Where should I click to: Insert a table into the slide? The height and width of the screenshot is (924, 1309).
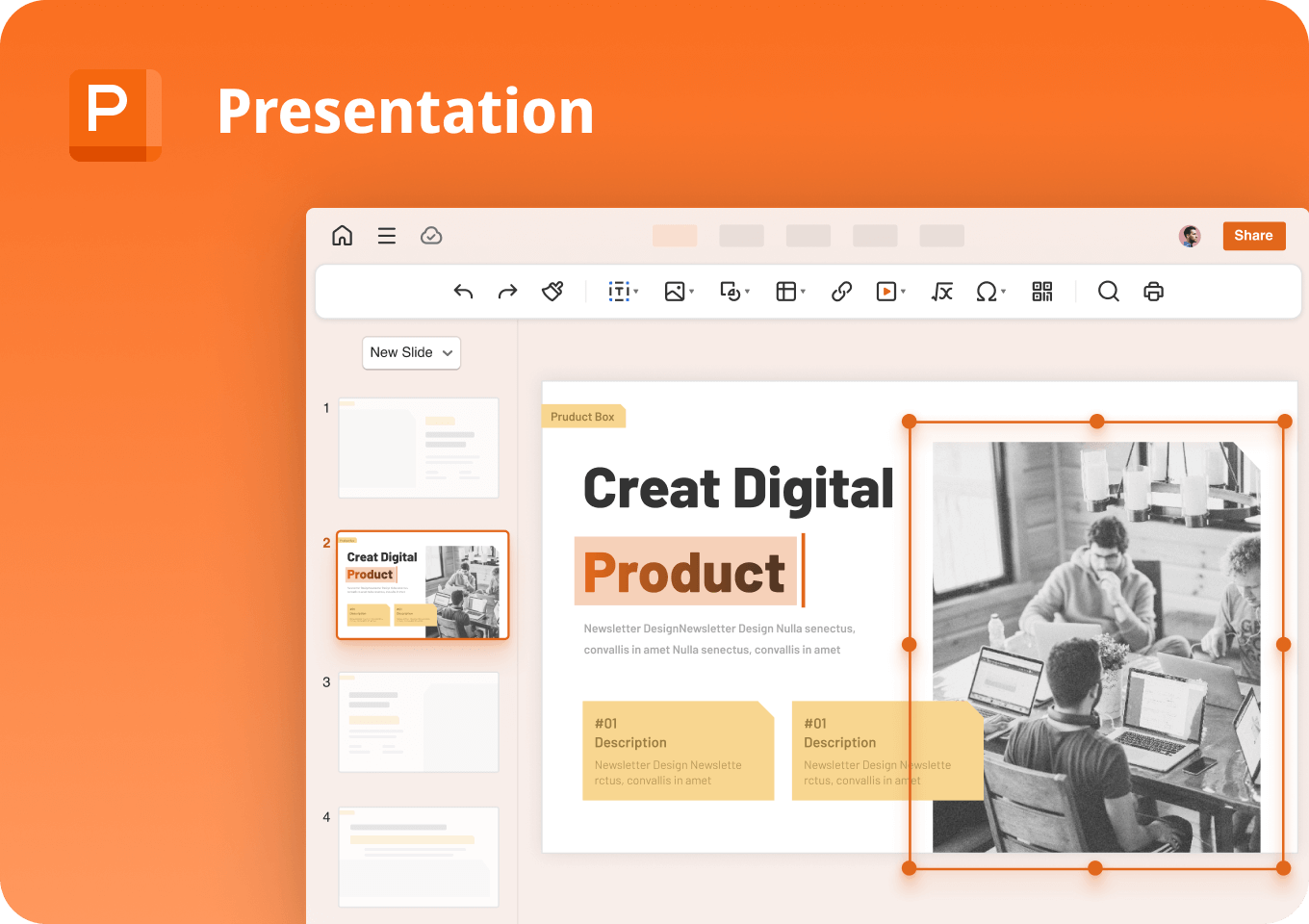pos(785,291)
